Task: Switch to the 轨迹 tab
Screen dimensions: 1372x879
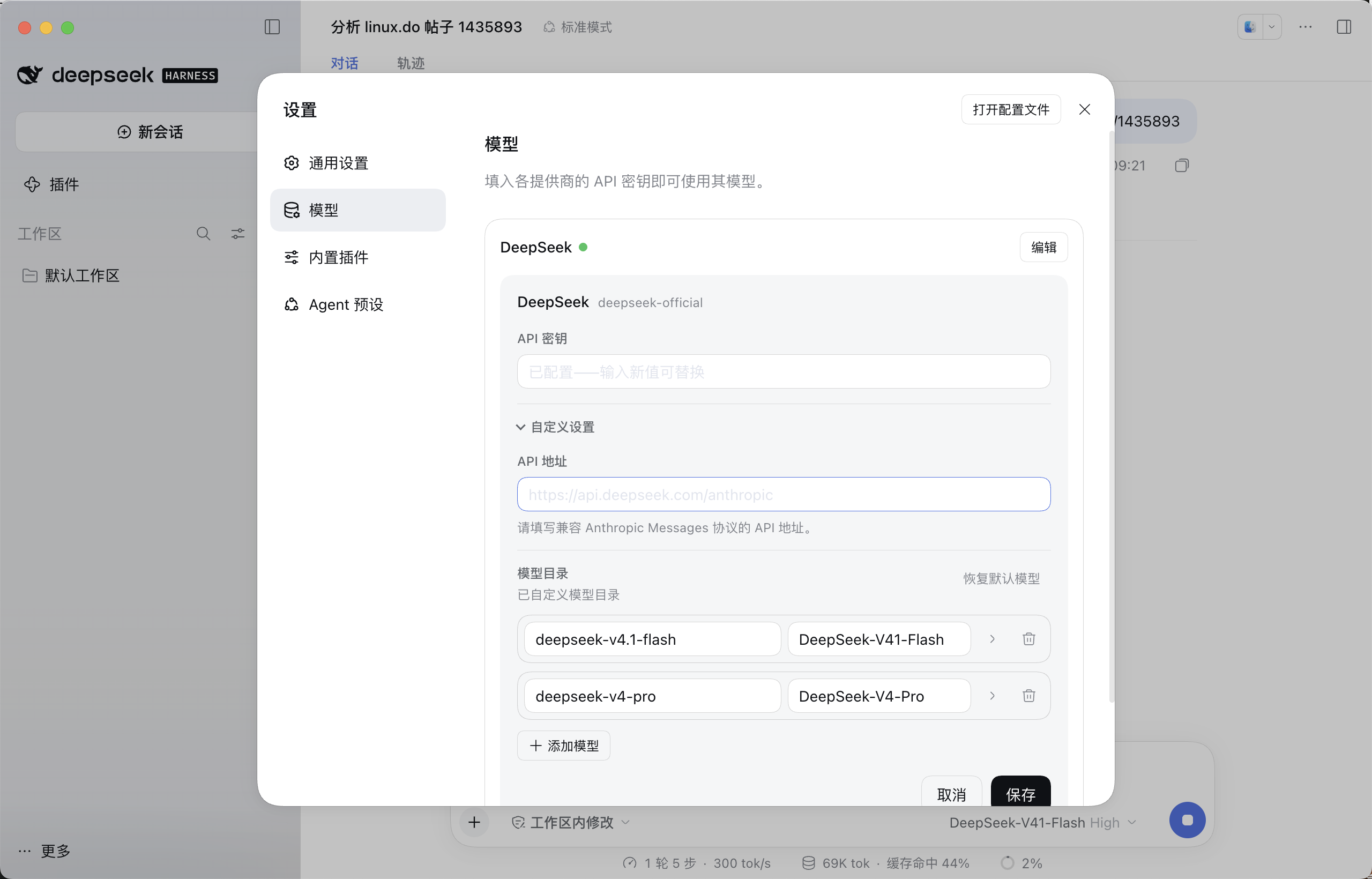Action: (411, 63)
